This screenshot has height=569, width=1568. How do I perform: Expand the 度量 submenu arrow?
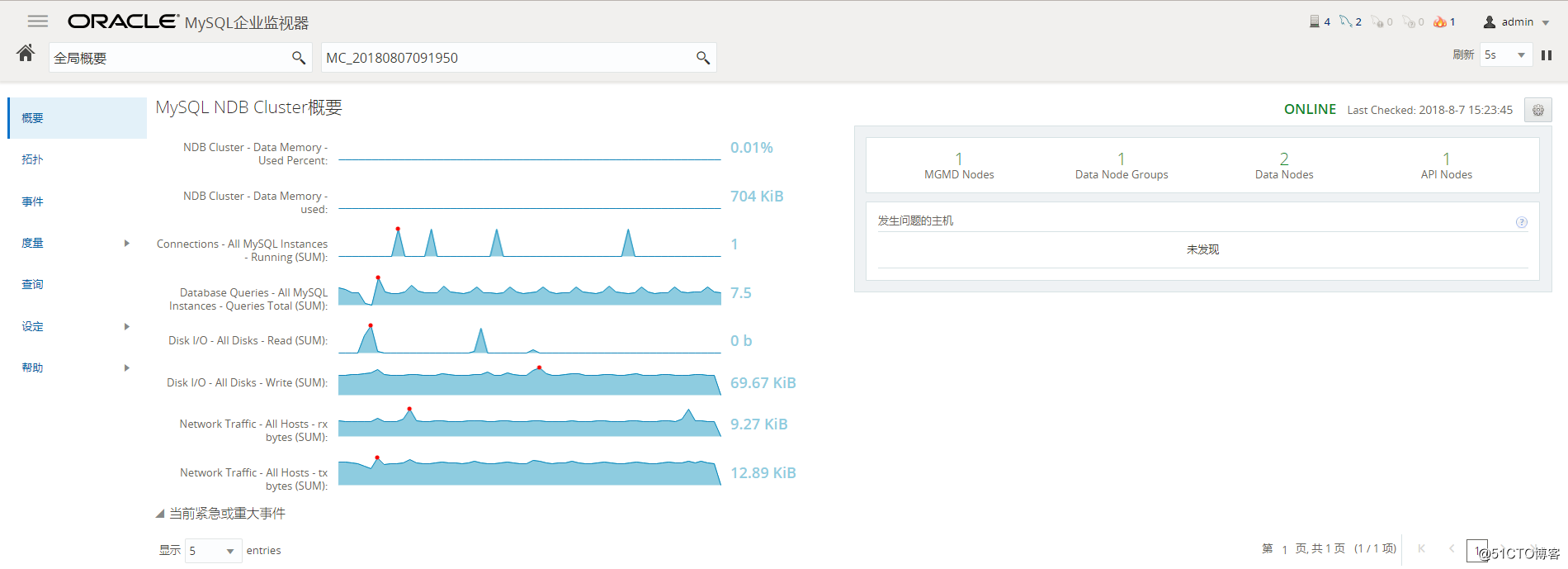click(126, 243)
